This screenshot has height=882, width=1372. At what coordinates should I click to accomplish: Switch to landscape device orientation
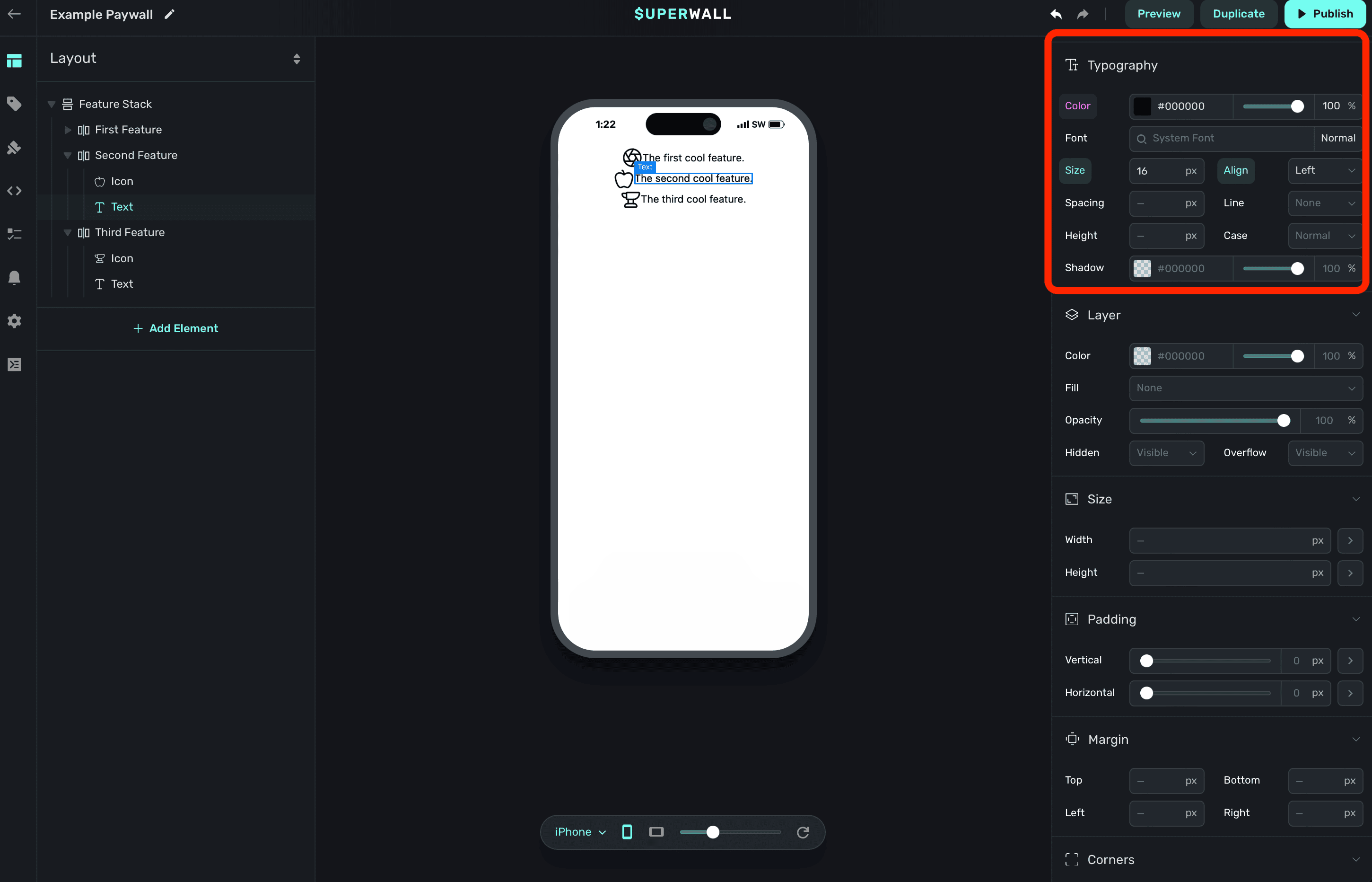coord(656,832)
